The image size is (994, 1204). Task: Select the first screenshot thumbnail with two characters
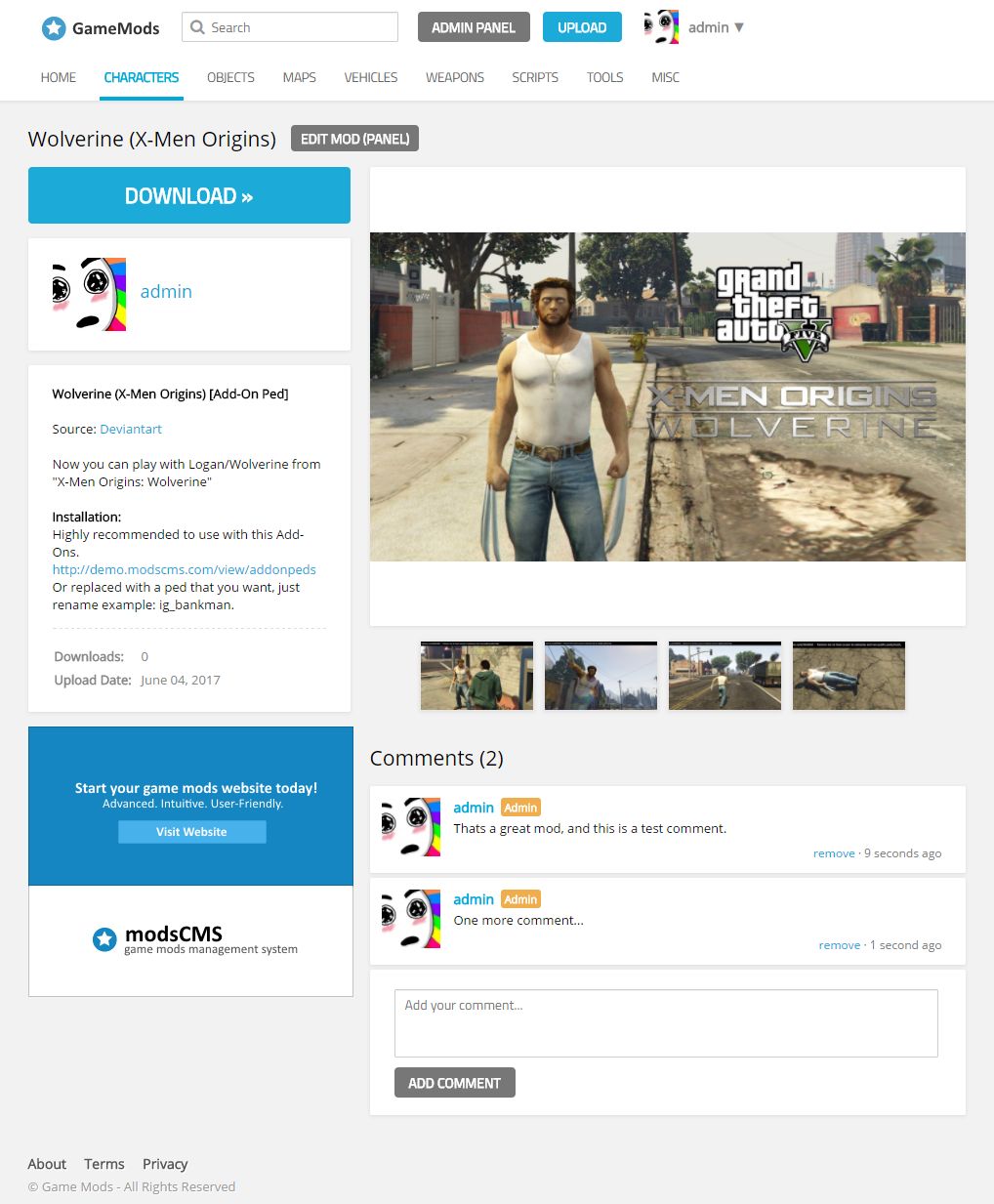pyautogui.click(x=477, y=676)
